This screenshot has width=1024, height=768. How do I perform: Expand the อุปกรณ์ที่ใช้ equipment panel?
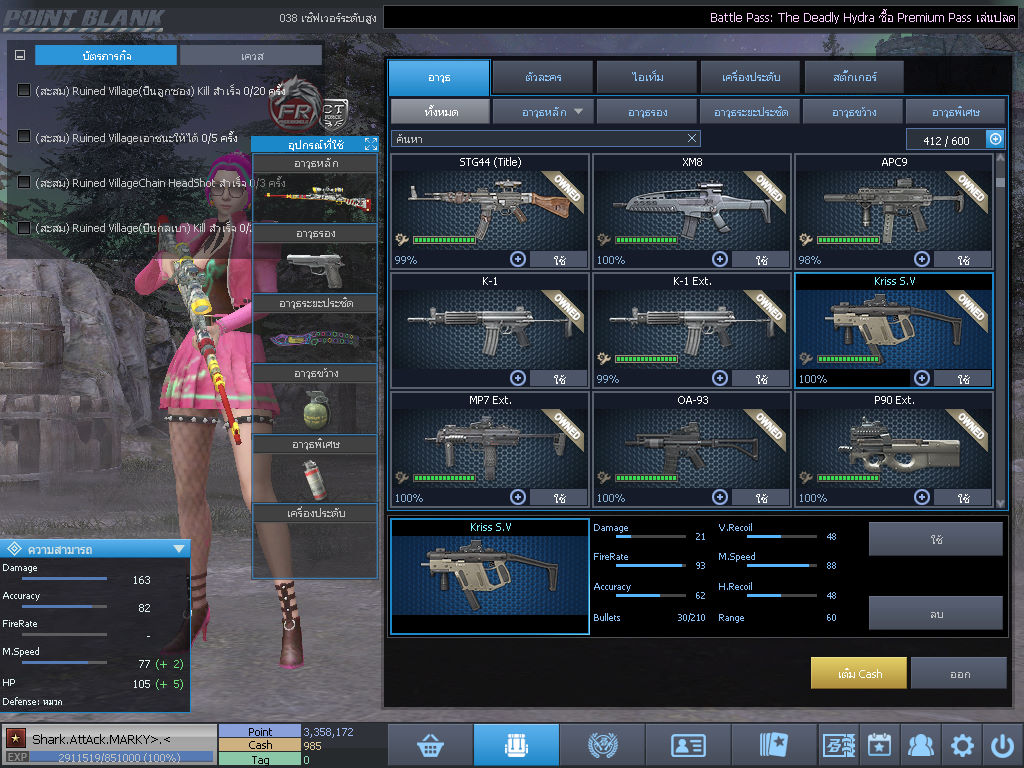click(x=371, y=144)
